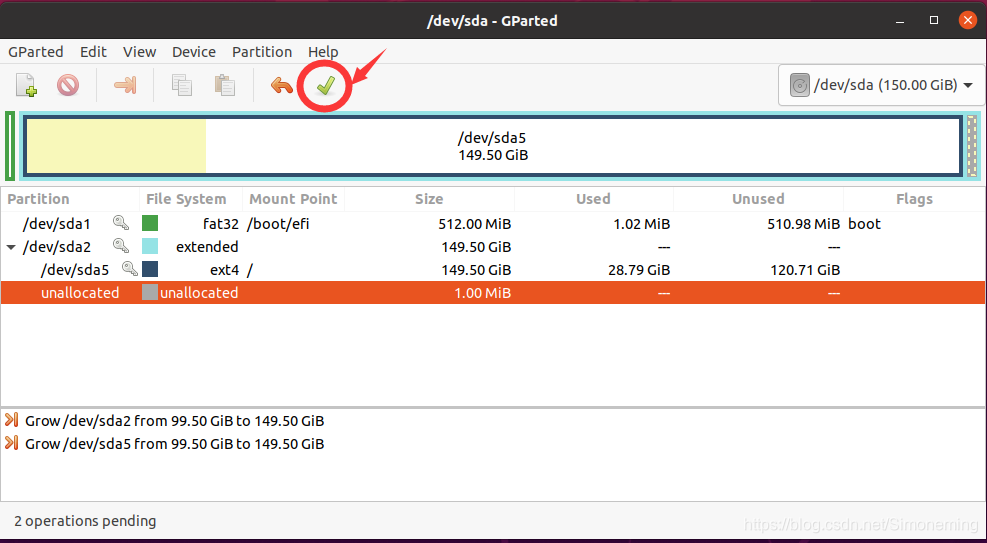987x543 pixels.
Task: Click the New partition toolbar icon
Action: tap(26, 85)
